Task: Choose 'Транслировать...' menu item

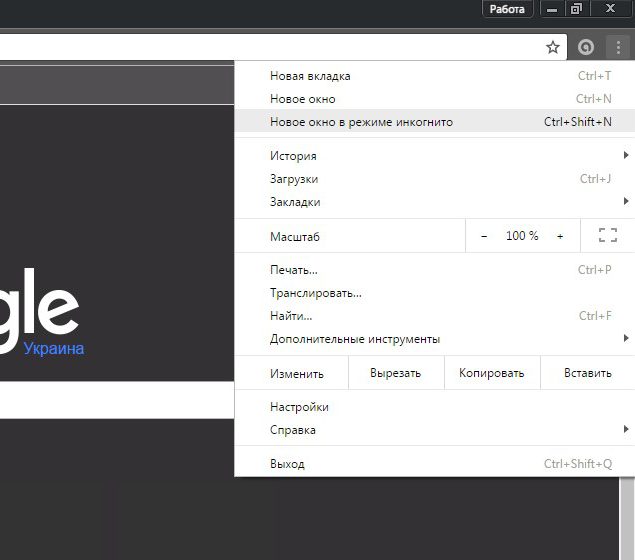Action: point(435,293)
